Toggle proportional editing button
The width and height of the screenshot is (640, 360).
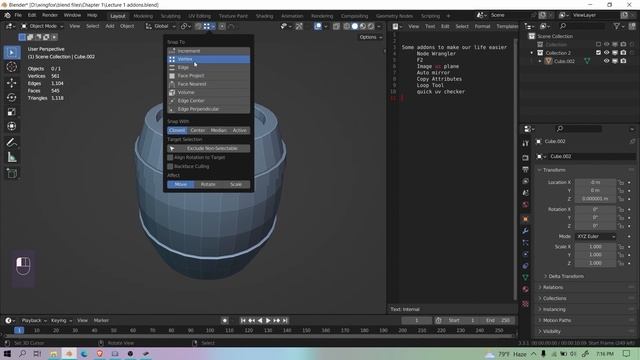222,26
